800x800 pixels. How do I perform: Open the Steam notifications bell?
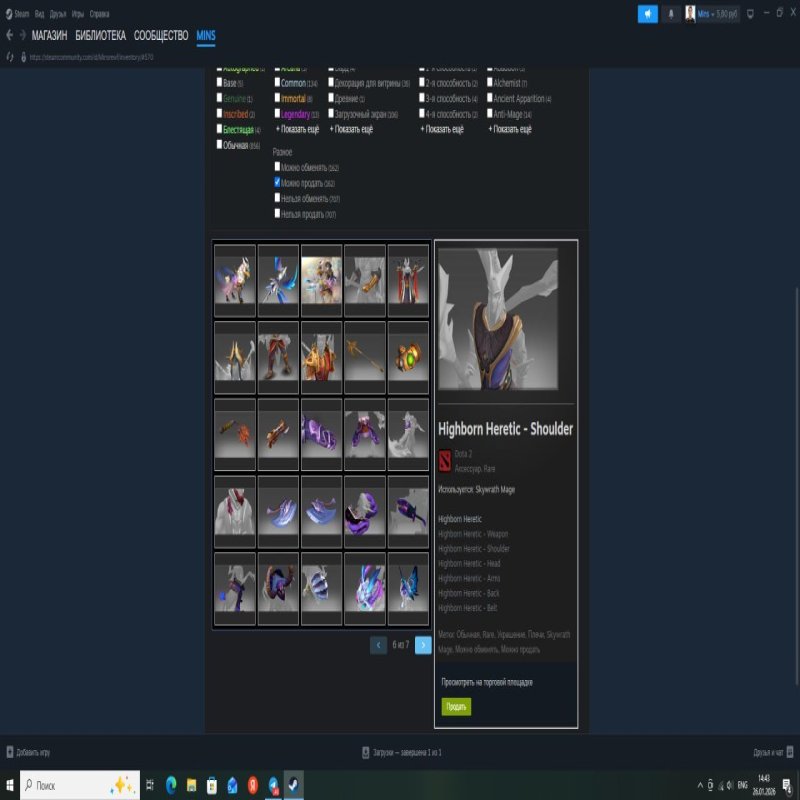670,14
